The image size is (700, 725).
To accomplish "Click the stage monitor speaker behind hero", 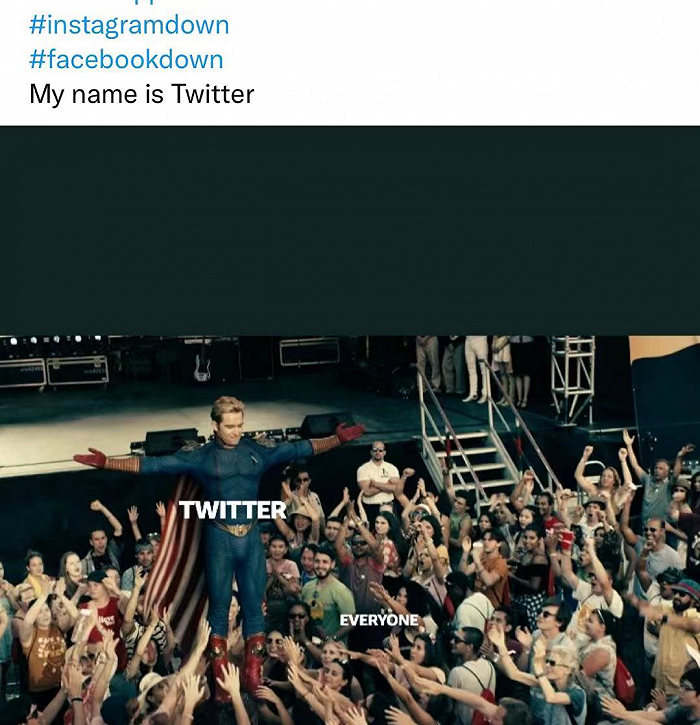I will click(x=171, y=441).
